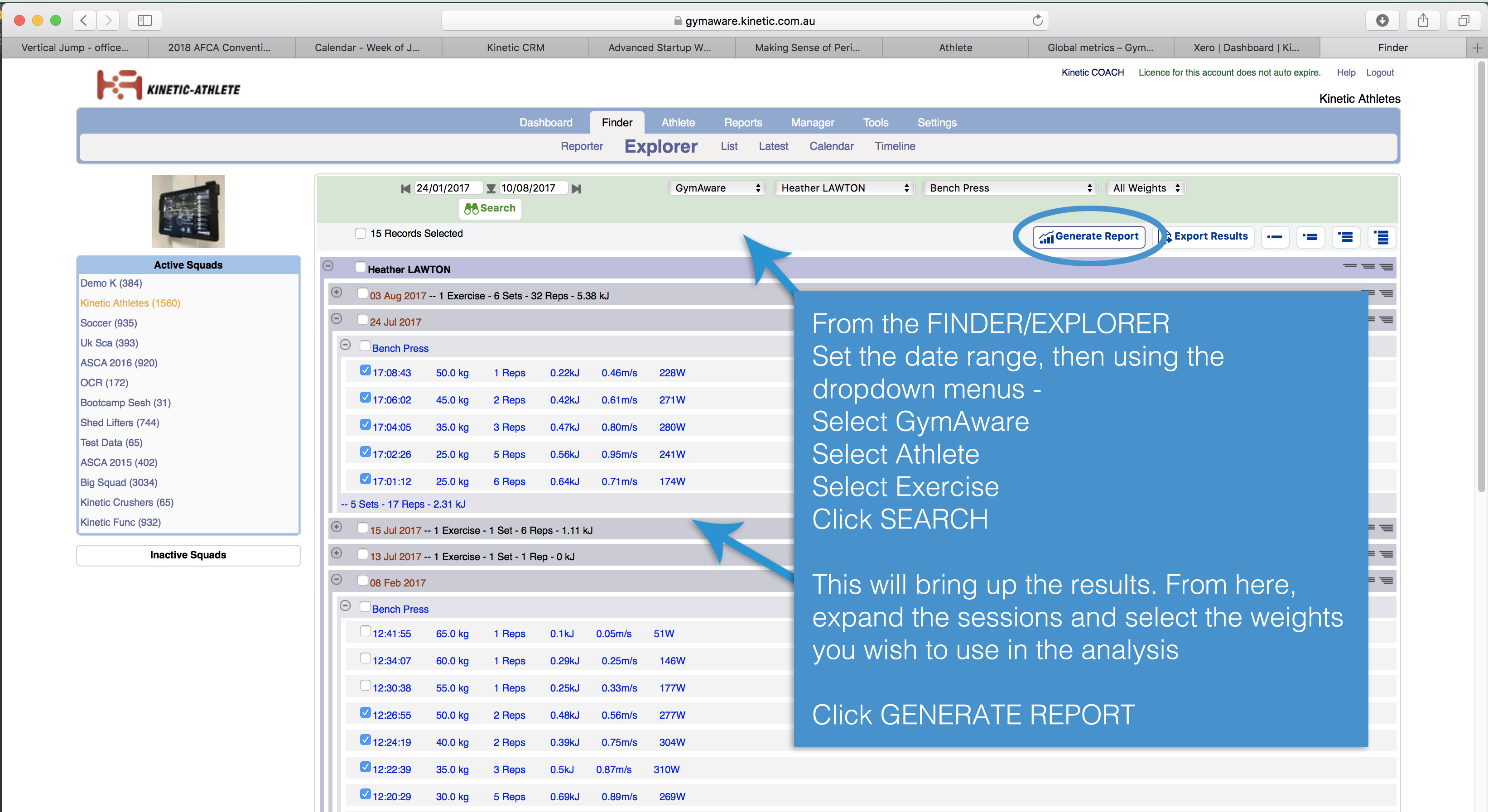Expand the 15 Jul 2017 session
Image resolution: width=1488 pixels, height=812 pixels.
(337, 527)
